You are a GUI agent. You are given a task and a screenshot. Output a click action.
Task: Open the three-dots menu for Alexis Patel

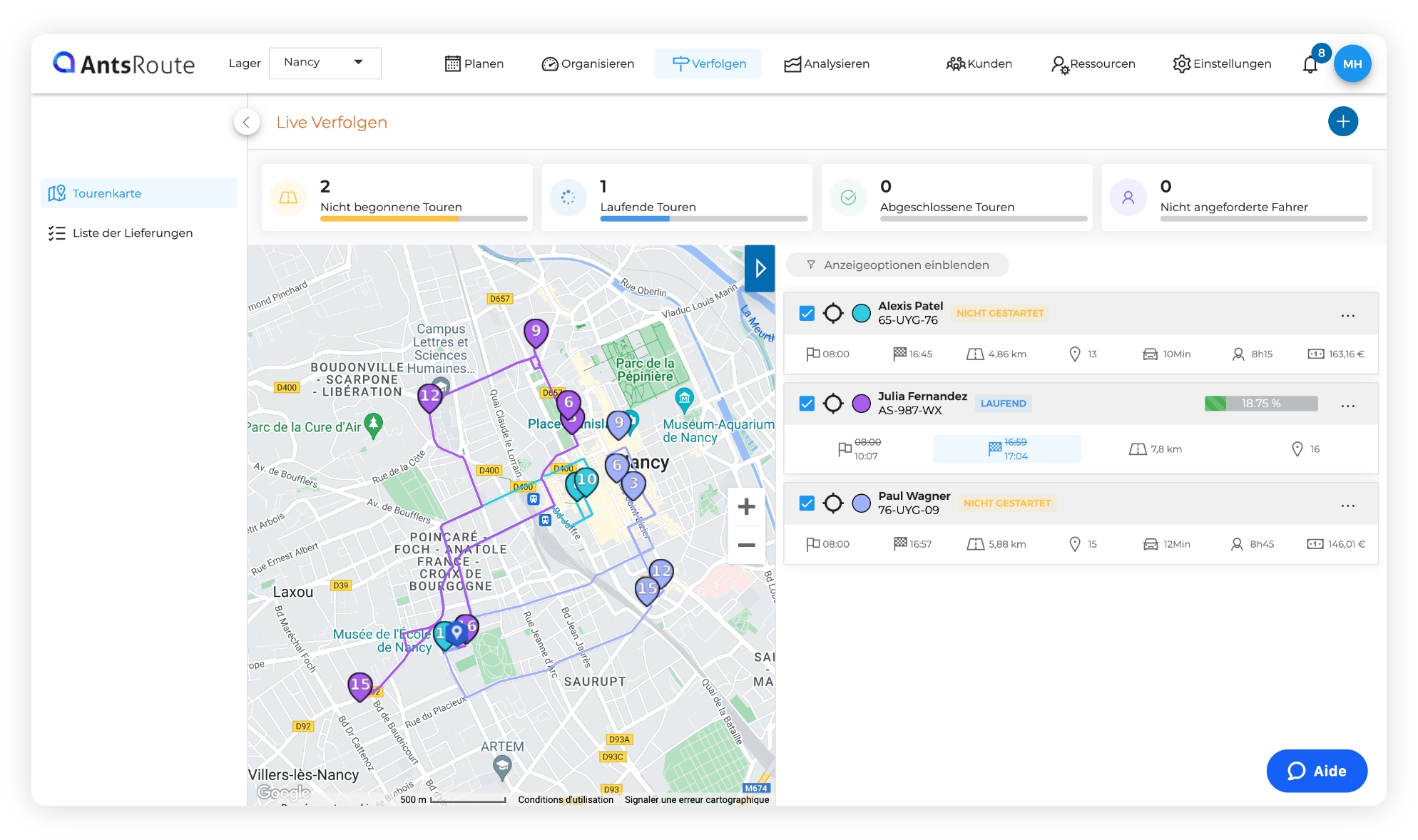(1347, 315)
